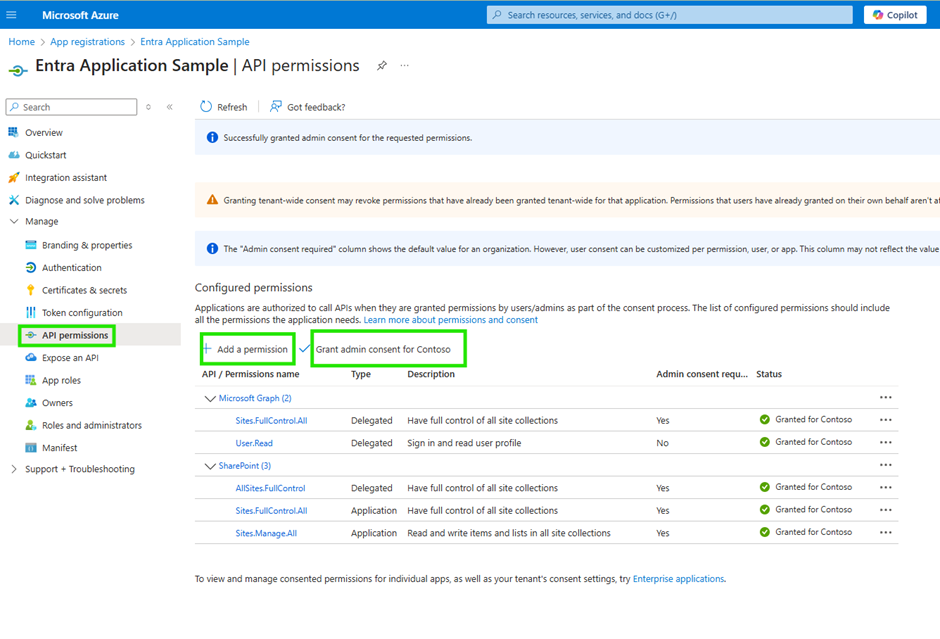Screen dimensions: 940x639
Task: Open the Entra Application Sample breadcrumb
Action: pyautogui.click(x=195, y=42)
